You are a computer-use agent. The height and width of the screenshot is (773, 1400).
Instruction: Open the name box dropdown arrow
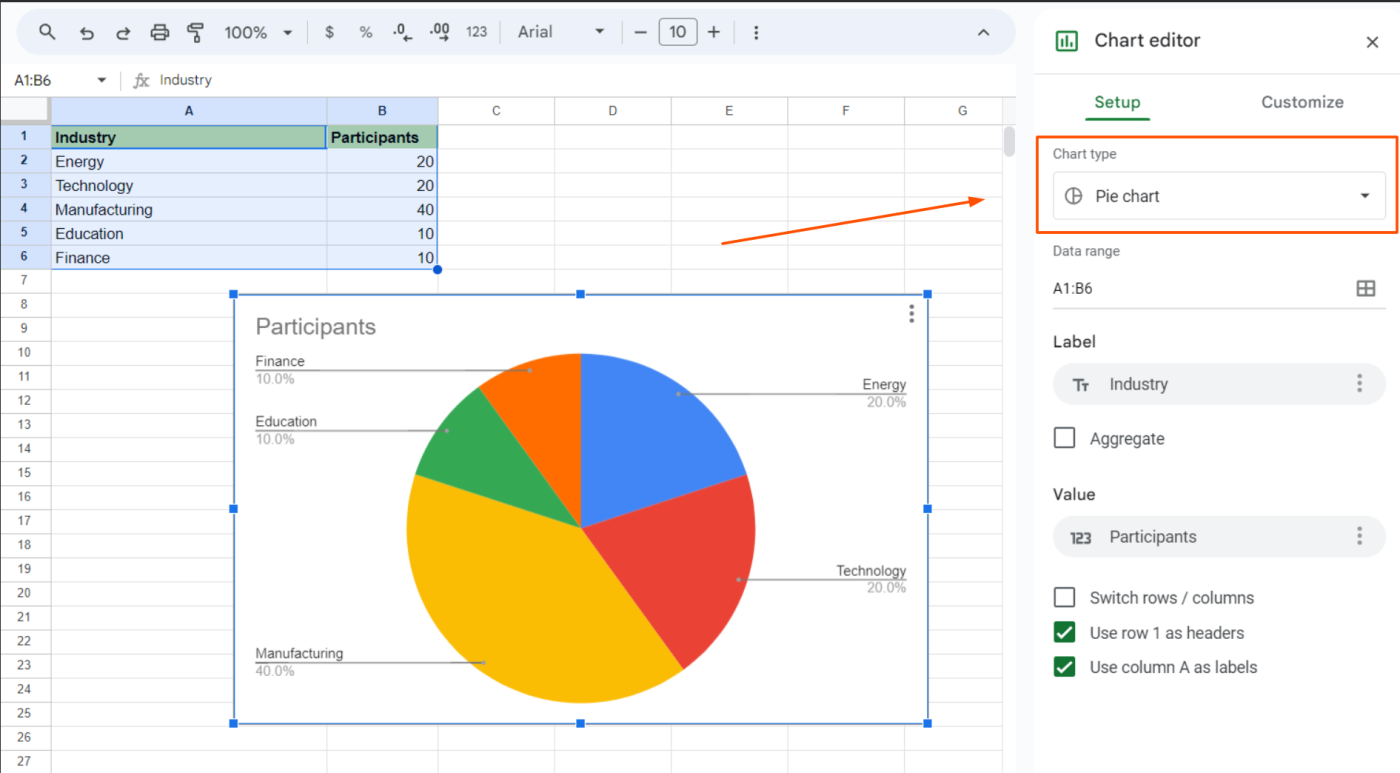(x=101, y=80)
